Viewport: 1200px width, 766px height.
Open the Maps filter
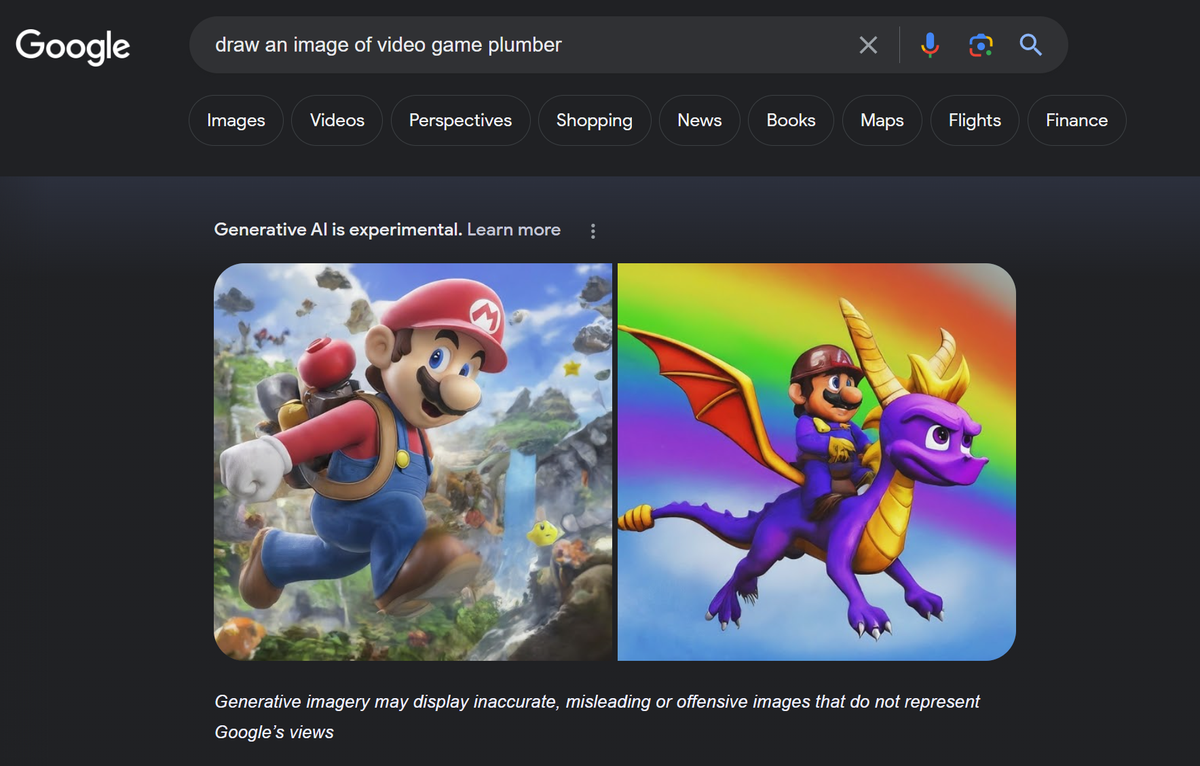[x=882, y=120]
